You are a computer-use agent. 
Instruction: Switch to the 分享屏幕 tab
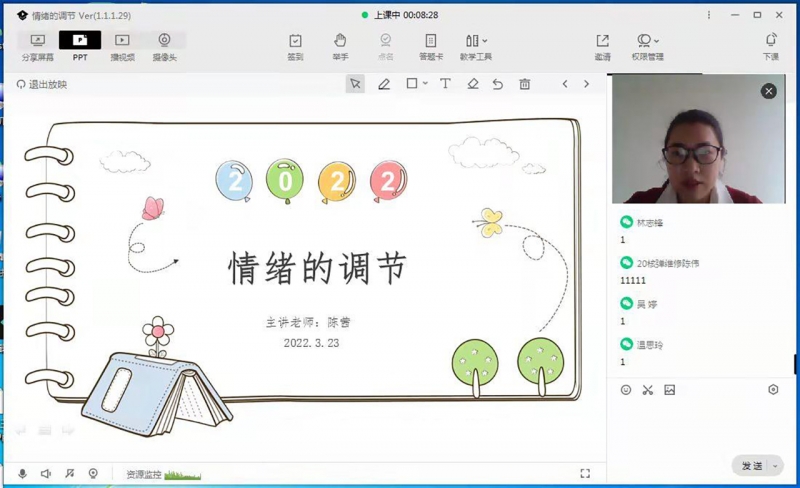[37, 46]
